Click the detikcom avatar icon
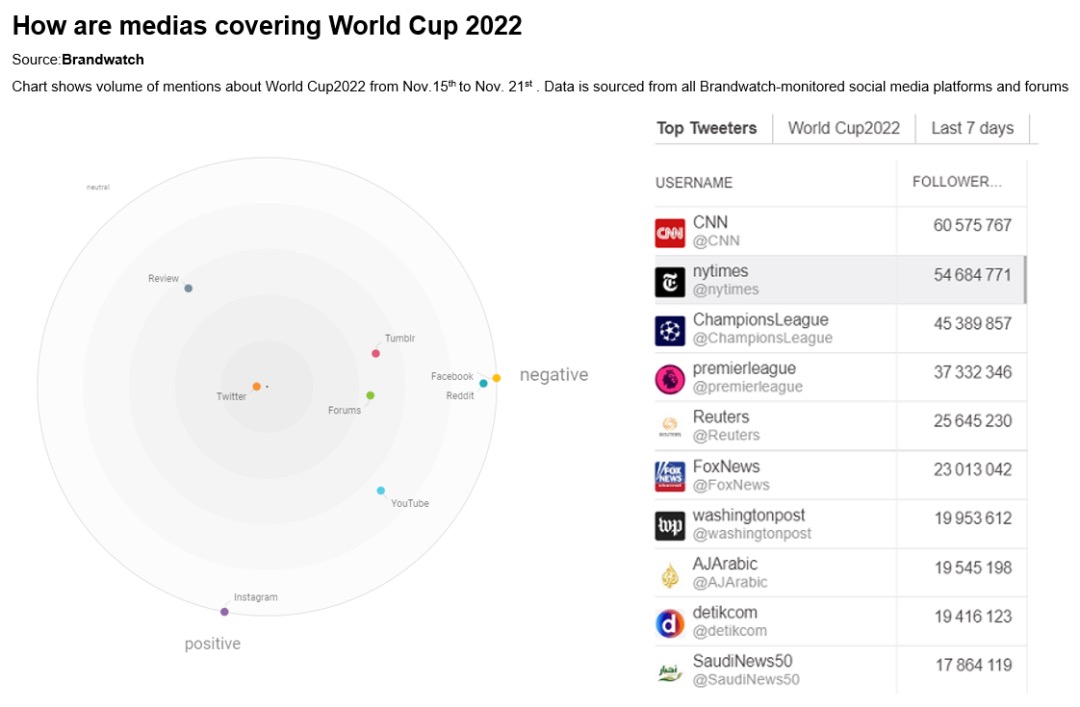Image resolution: width=1080 pixels, height=707 pixels. tap(670, 623)
